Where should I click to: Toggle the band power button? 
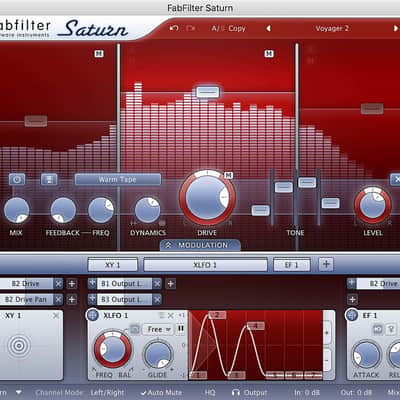(x=17, y=179)
